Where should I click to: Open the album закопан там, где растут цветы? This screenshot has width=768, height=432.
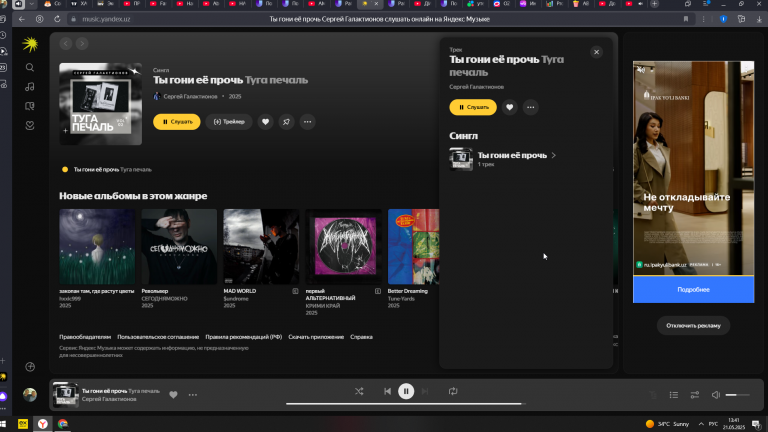click(x=97, y=246)
